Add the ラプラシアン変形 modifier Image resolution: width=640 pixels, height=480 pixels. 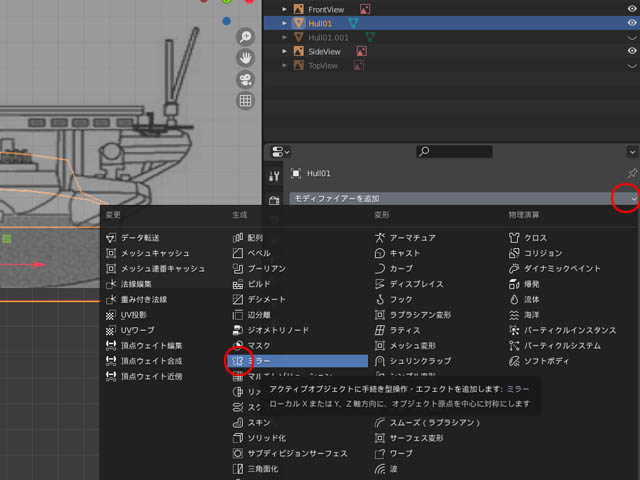click(x=413, y=315)
